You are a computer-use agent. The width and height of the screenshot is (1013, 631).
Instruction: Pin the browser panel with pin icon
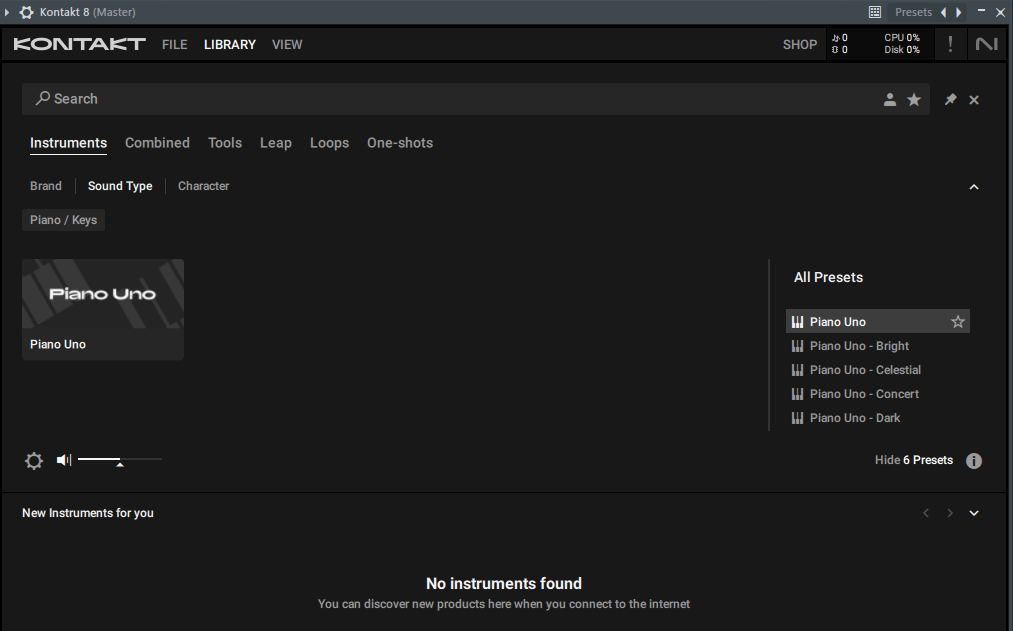pyautogui.click(x=950, y=99)
